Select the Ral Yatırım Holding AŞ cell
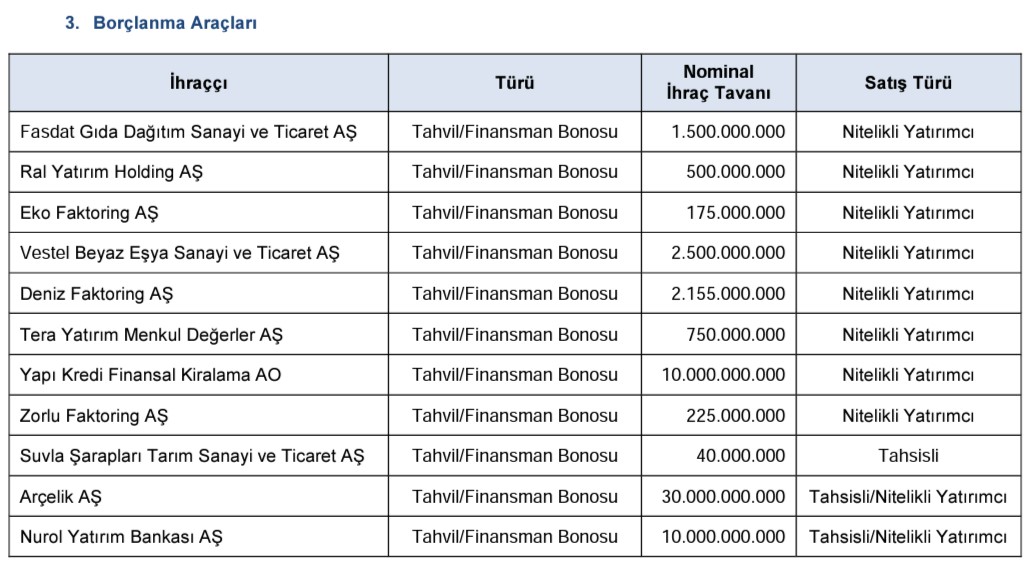The image size is (1028, 562). (111, 172)
